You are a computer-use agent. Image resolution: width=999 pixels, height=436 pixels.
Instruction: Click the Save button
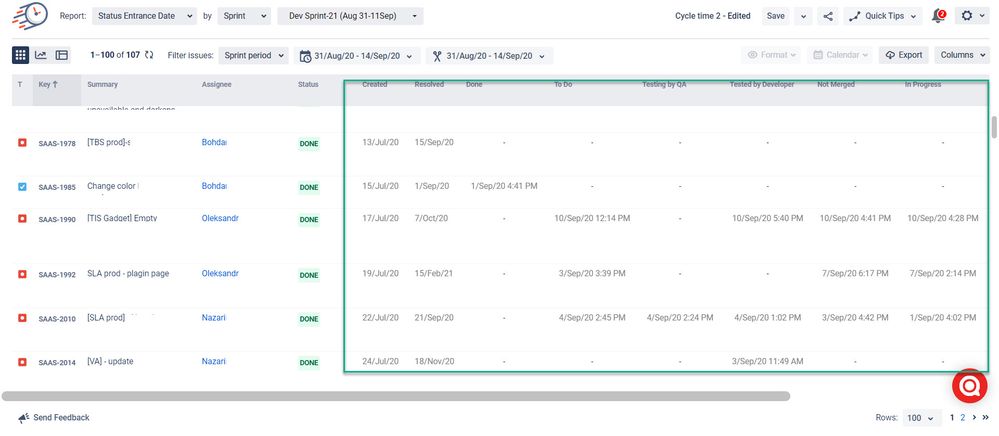(775, 16)
